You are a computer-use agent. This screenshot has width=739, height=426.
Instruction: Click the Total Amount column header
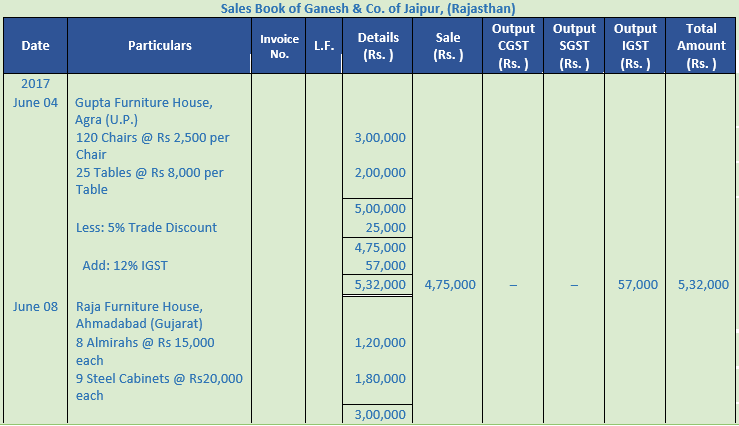point(701,46)
